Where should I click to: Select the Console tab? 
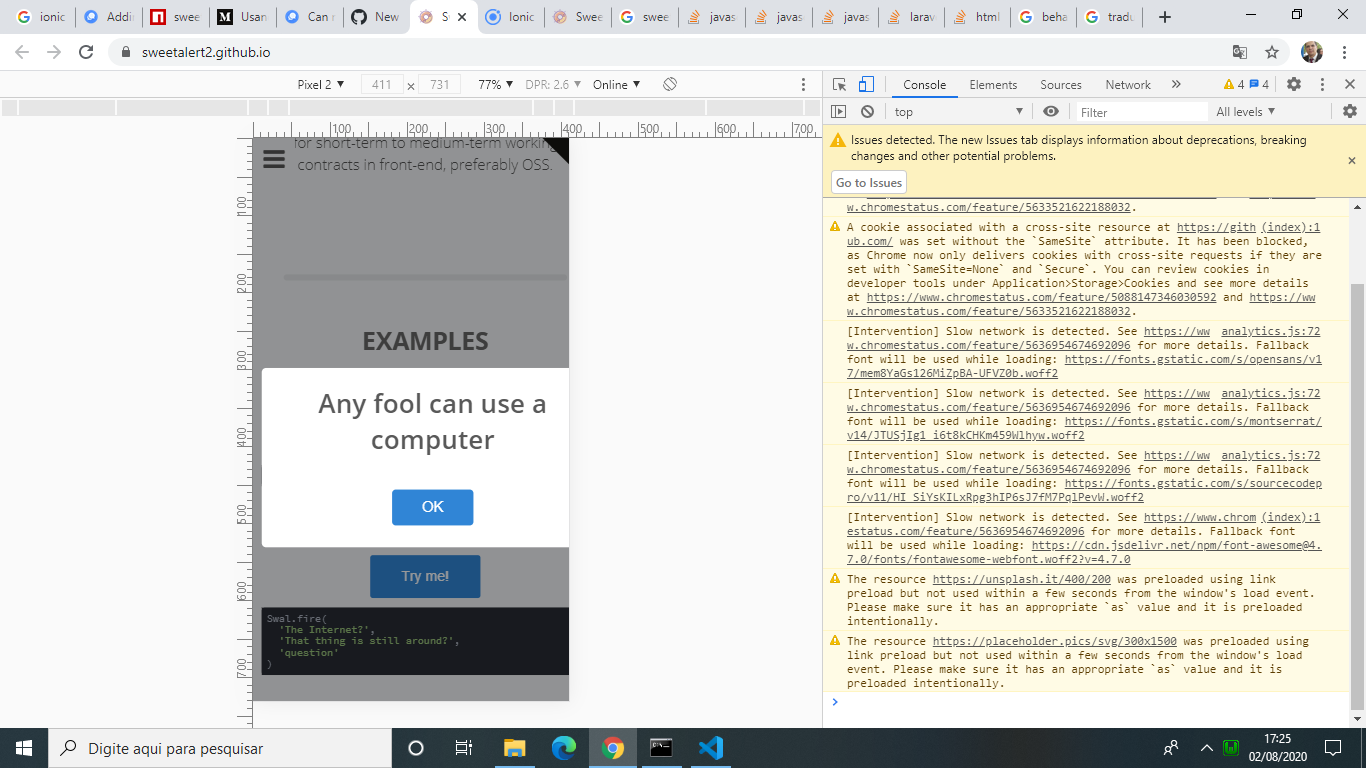[924, 85]
